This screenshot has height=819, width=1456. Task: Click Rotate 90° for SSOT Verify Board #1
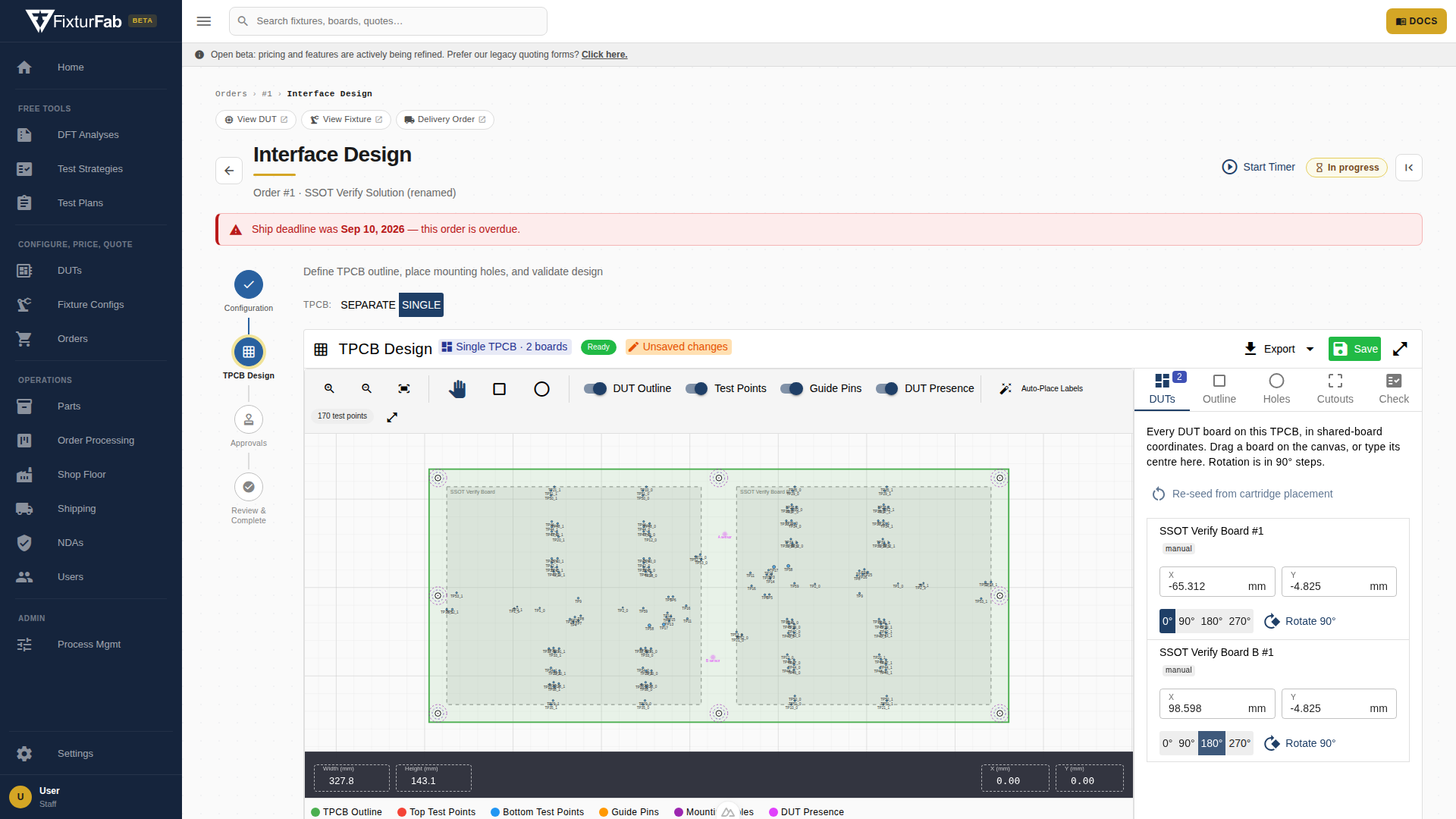(1301, 621)
